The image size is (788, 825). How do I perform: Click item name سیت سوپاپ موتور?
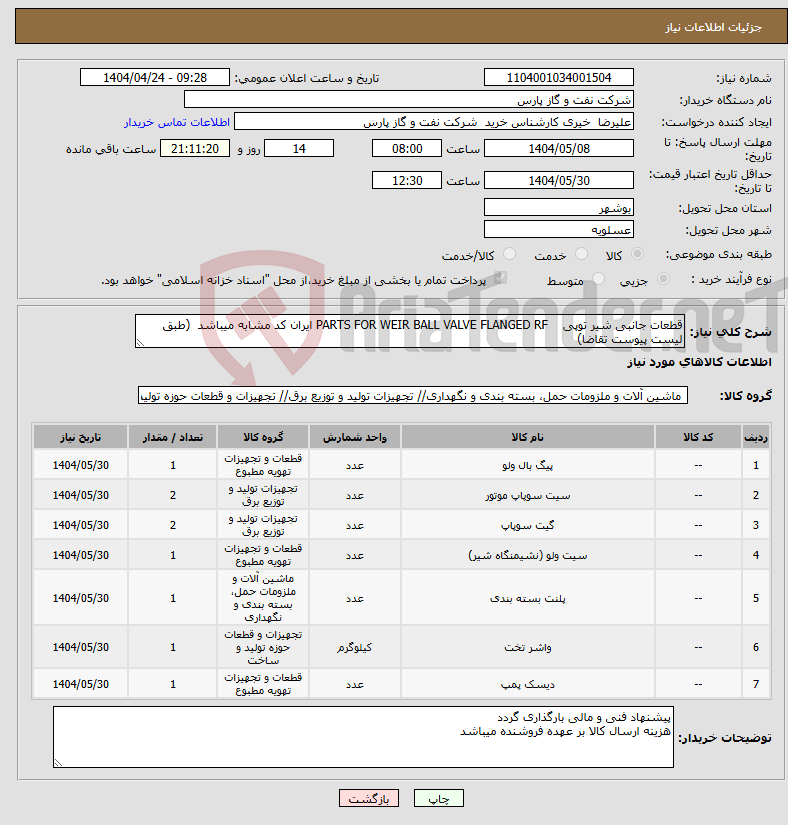[528, 495]
